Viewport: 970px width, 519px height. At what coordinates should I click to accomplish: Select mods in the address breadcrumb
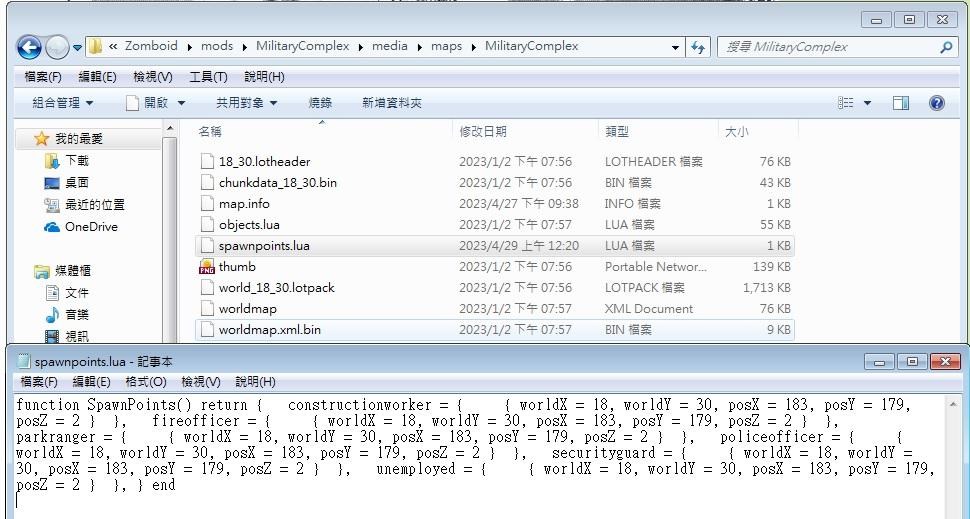217,46
